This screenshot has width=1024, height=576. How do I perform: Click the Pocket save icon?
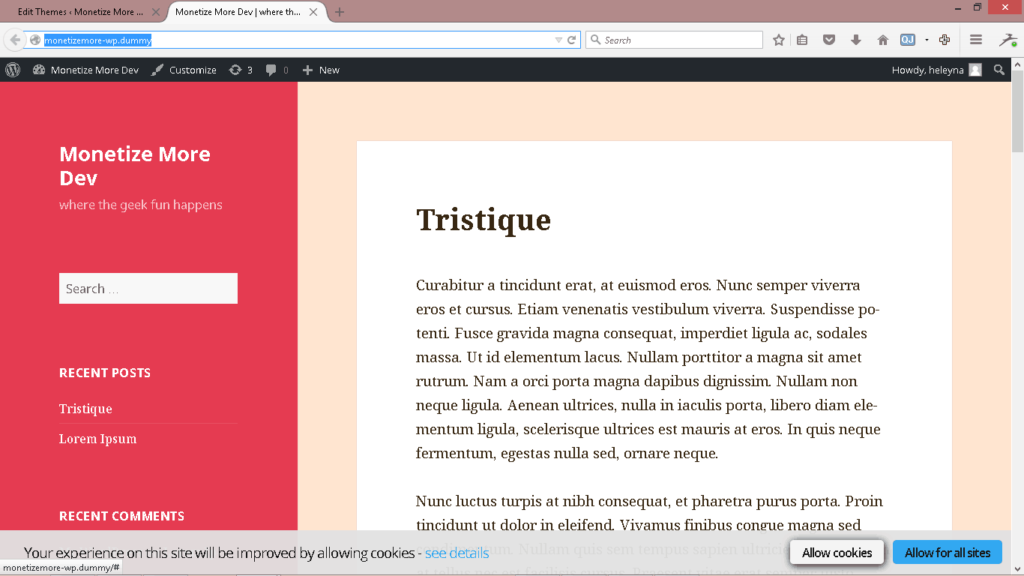829,40
